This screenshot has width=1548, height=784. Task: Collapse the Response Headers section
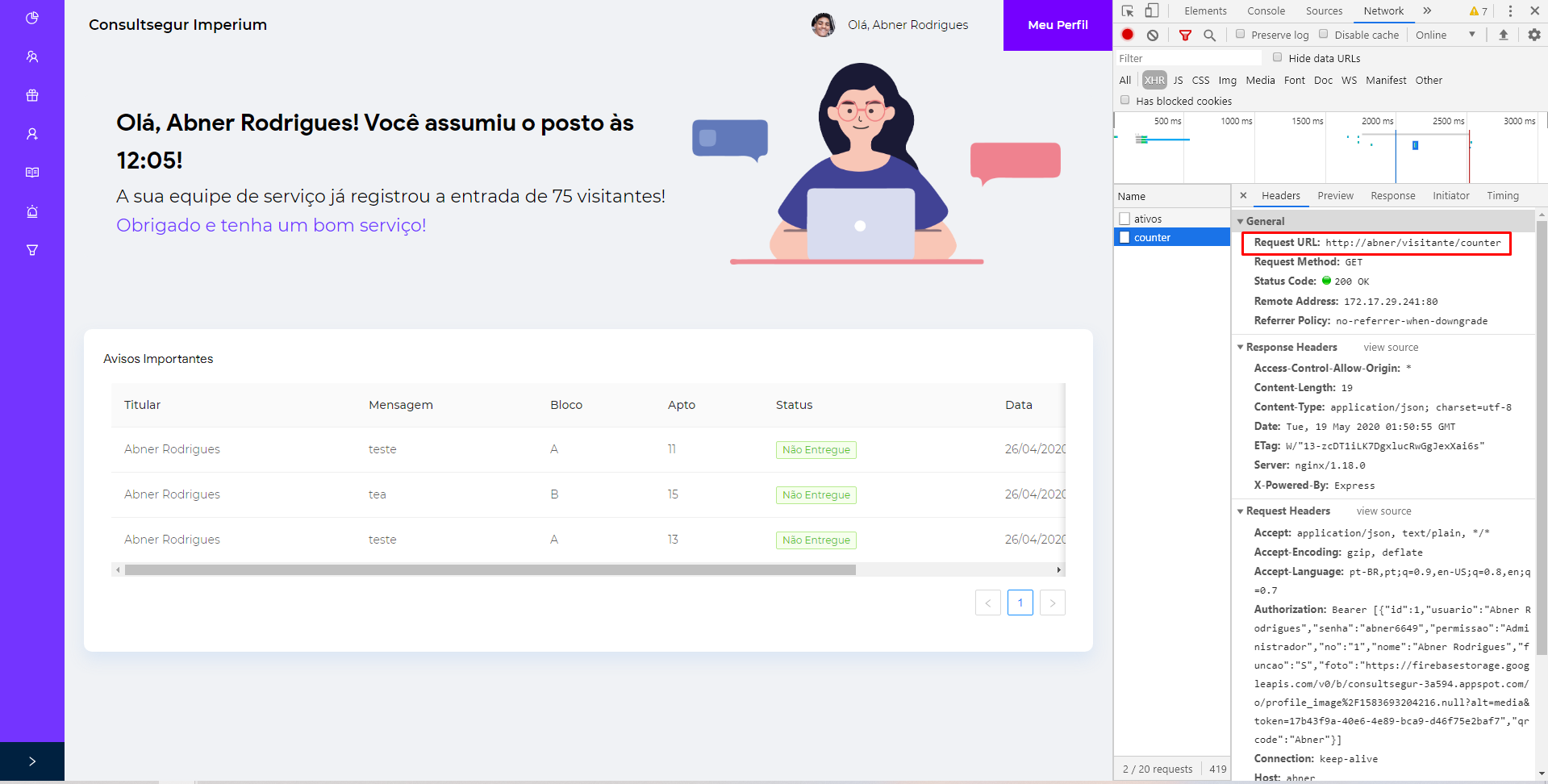(x=1241, y=347)
